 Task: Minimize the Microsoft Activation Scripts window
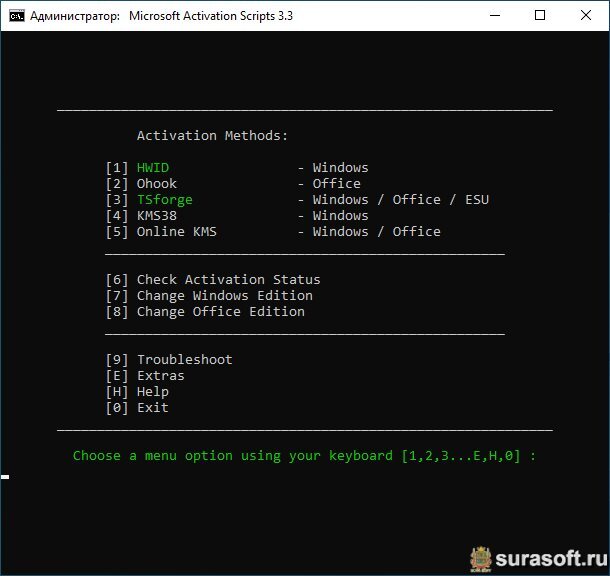click(495, 16)
